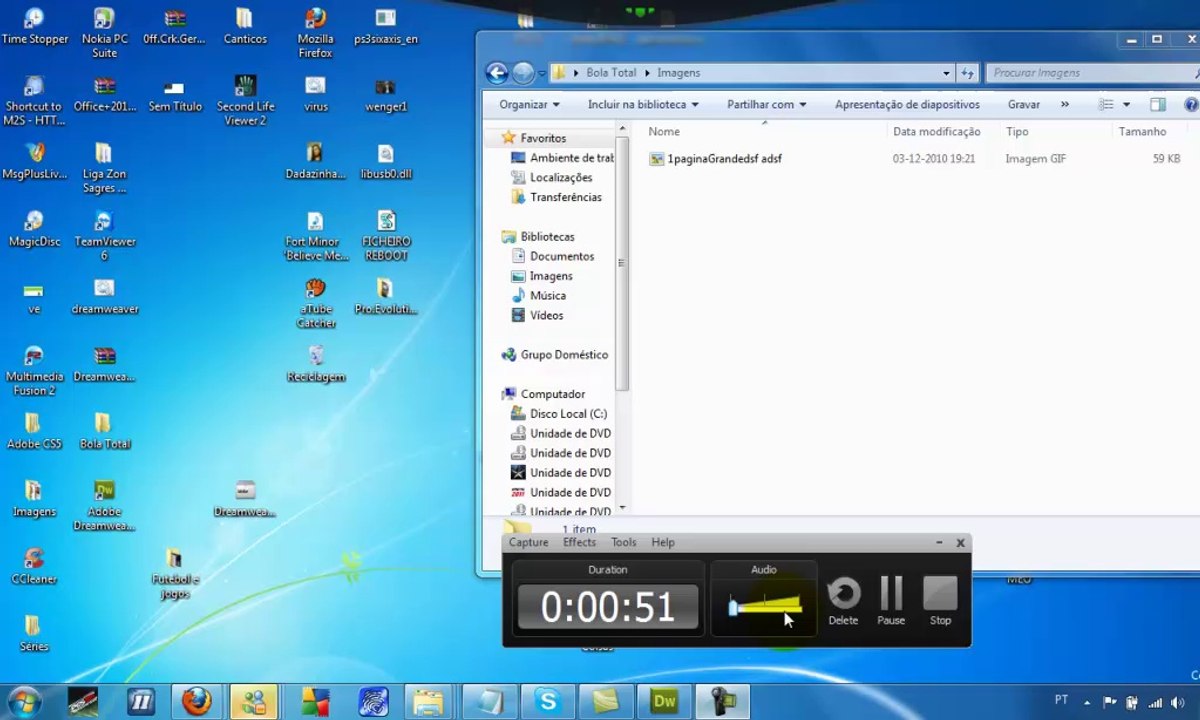Screen dimensions: 1200x720
Task: Click the PT language indicator
Action: pyautogui.click(x=1061, y=701)
